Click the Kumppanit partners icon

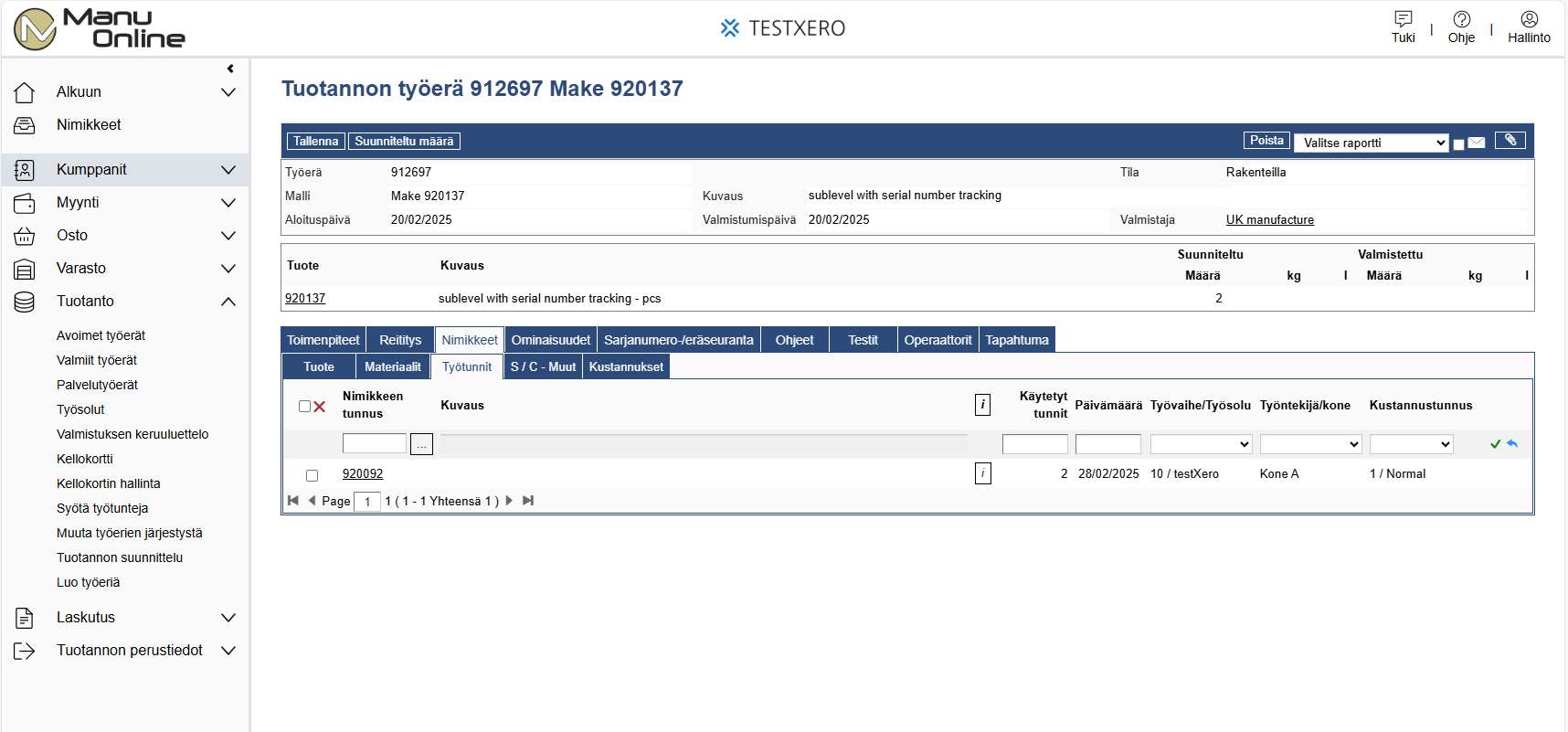[25, 170]
